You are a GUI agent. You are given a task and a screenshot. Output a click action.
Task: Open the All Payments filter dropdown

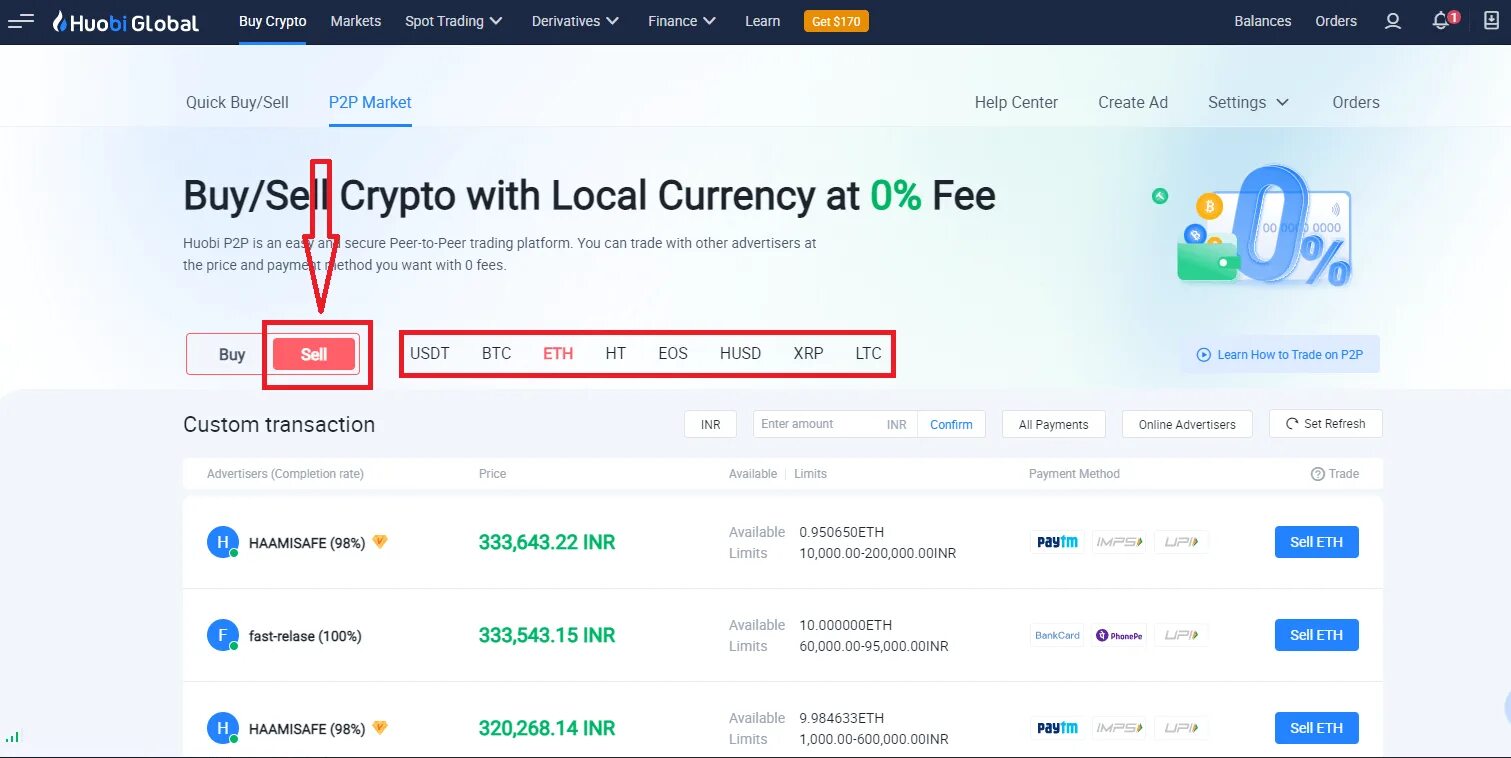tap(1053, 424)
